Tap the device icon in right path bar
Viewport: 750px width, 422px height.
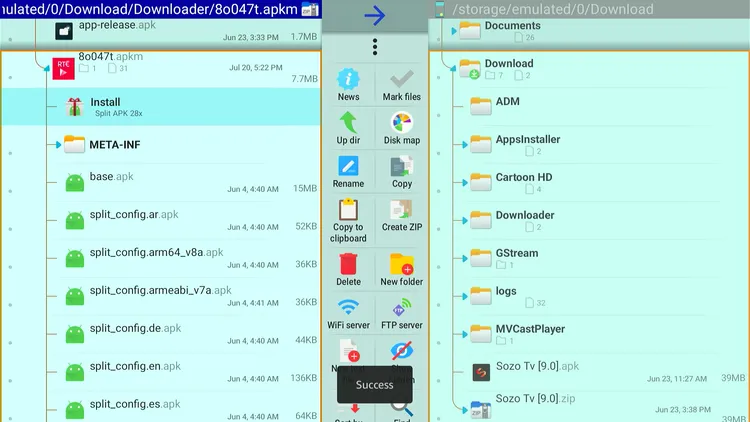coord(440,9)
